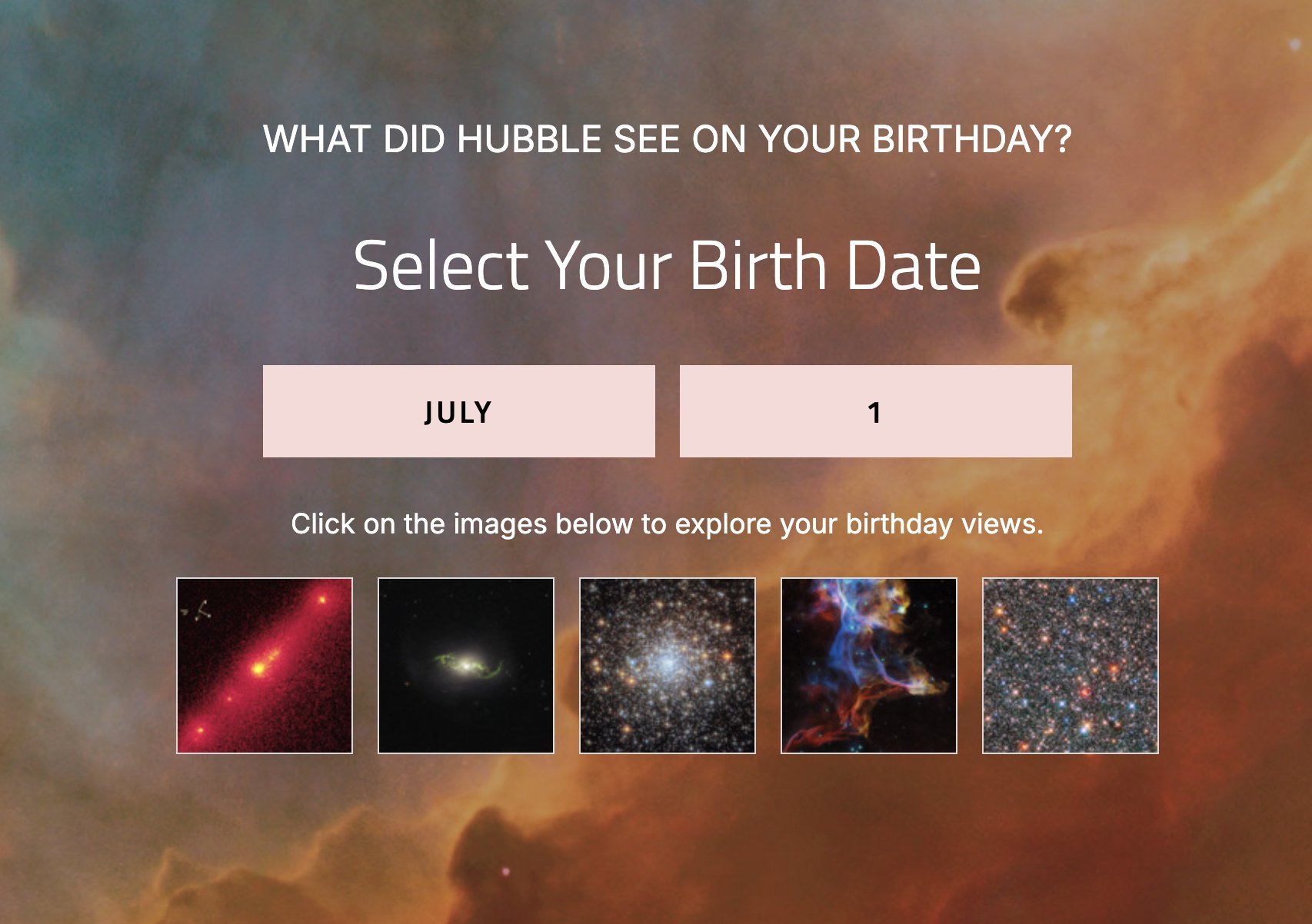Click the blue-white center of the star cluster
The height and width of the screenshot is (924, 1312).
click(666, 661)
